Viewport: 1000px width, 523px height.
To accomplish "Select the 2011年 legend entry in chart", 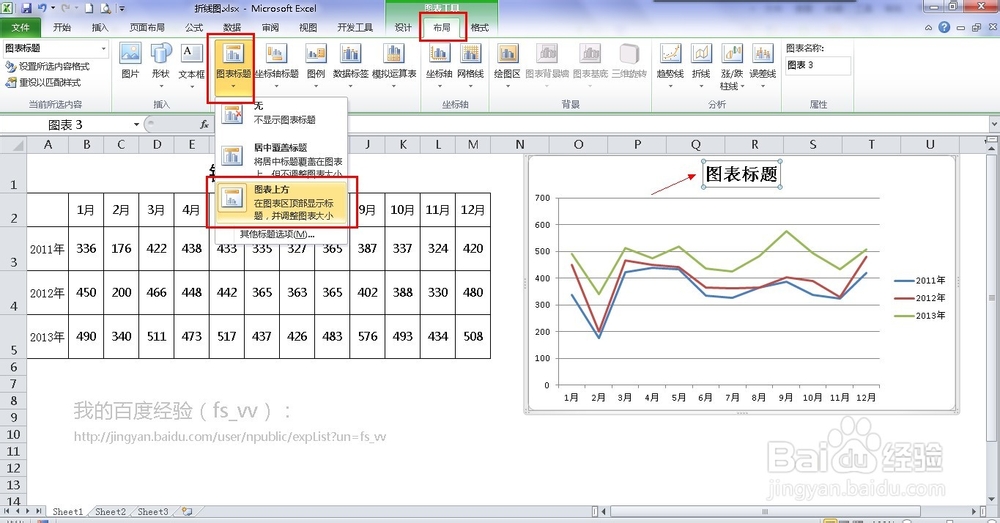I will coord(920,281).
